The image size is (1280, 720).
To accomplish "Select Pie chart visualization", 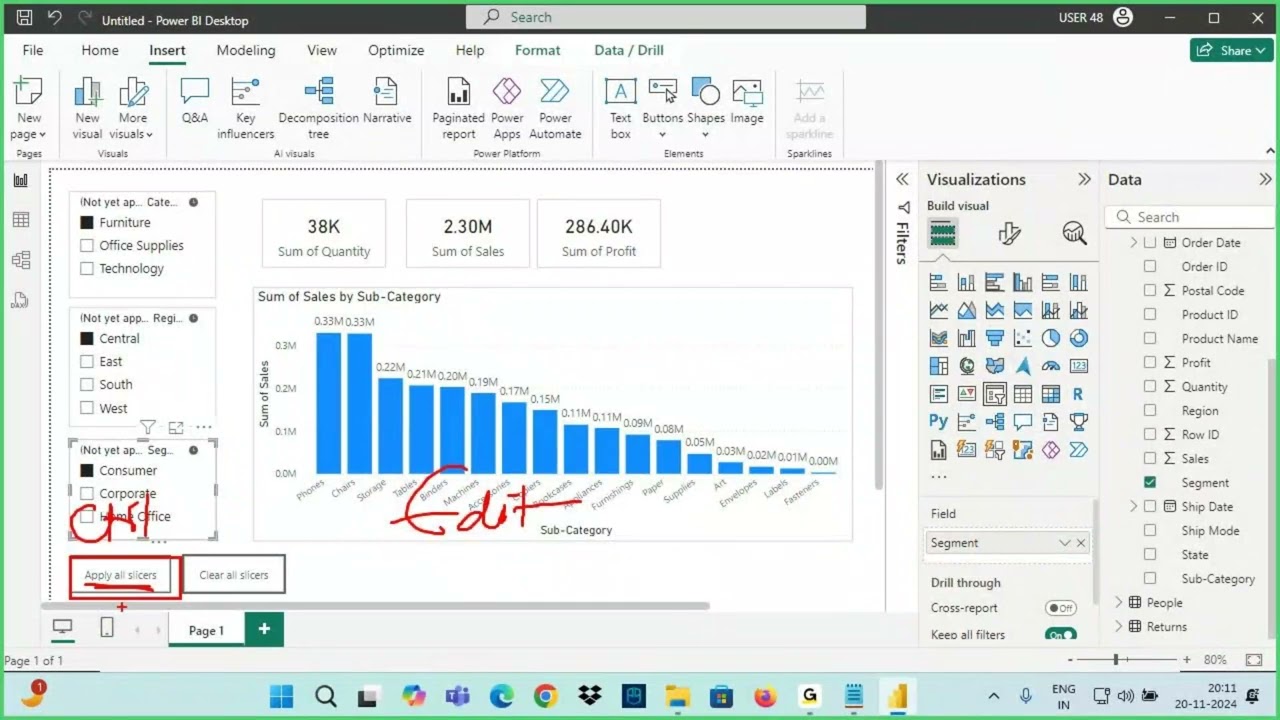I will 1050,338.
